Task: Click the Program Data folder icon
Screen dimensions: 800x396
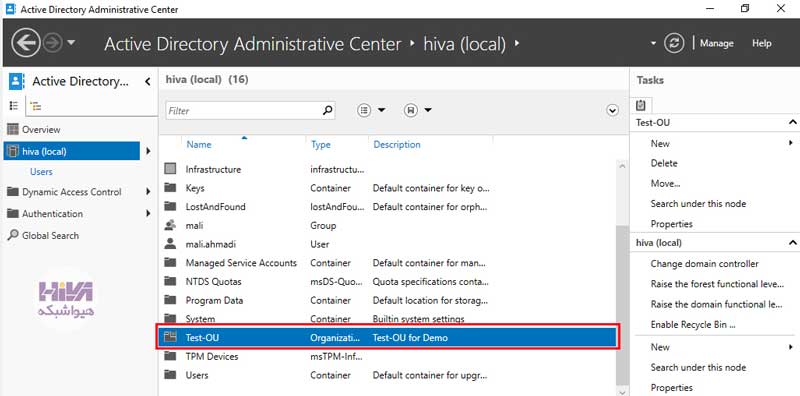Action: point(170,300)
